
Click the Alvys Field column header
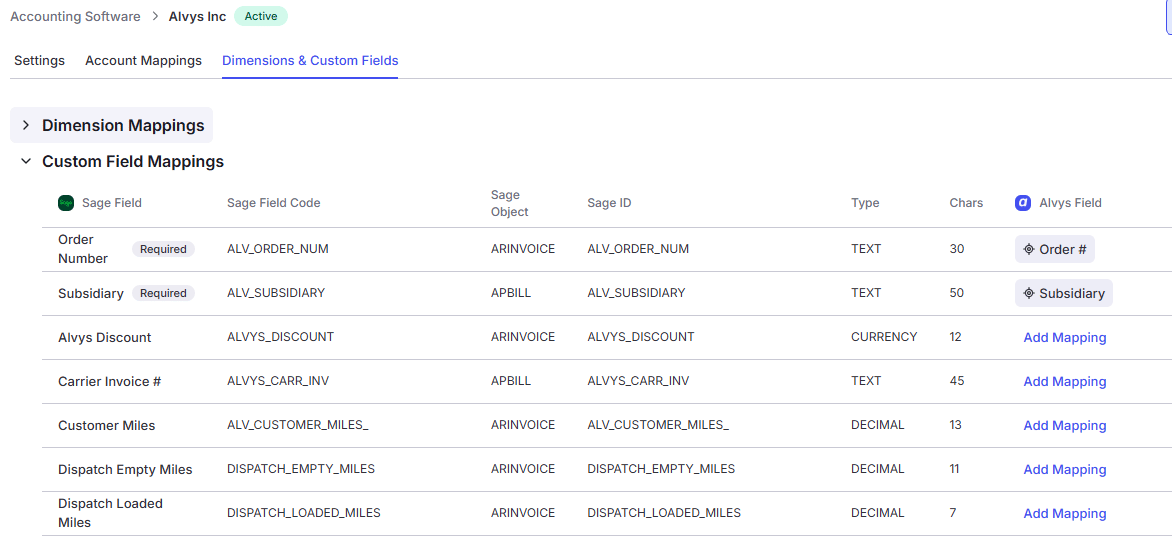pos(1070,203)
